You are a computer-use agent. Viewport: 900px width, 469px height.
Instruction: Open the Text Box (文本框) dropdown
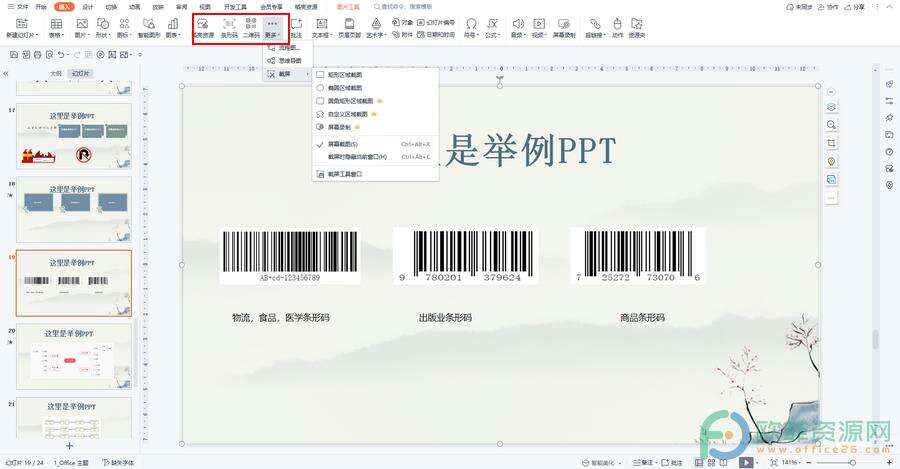[321, 28]
